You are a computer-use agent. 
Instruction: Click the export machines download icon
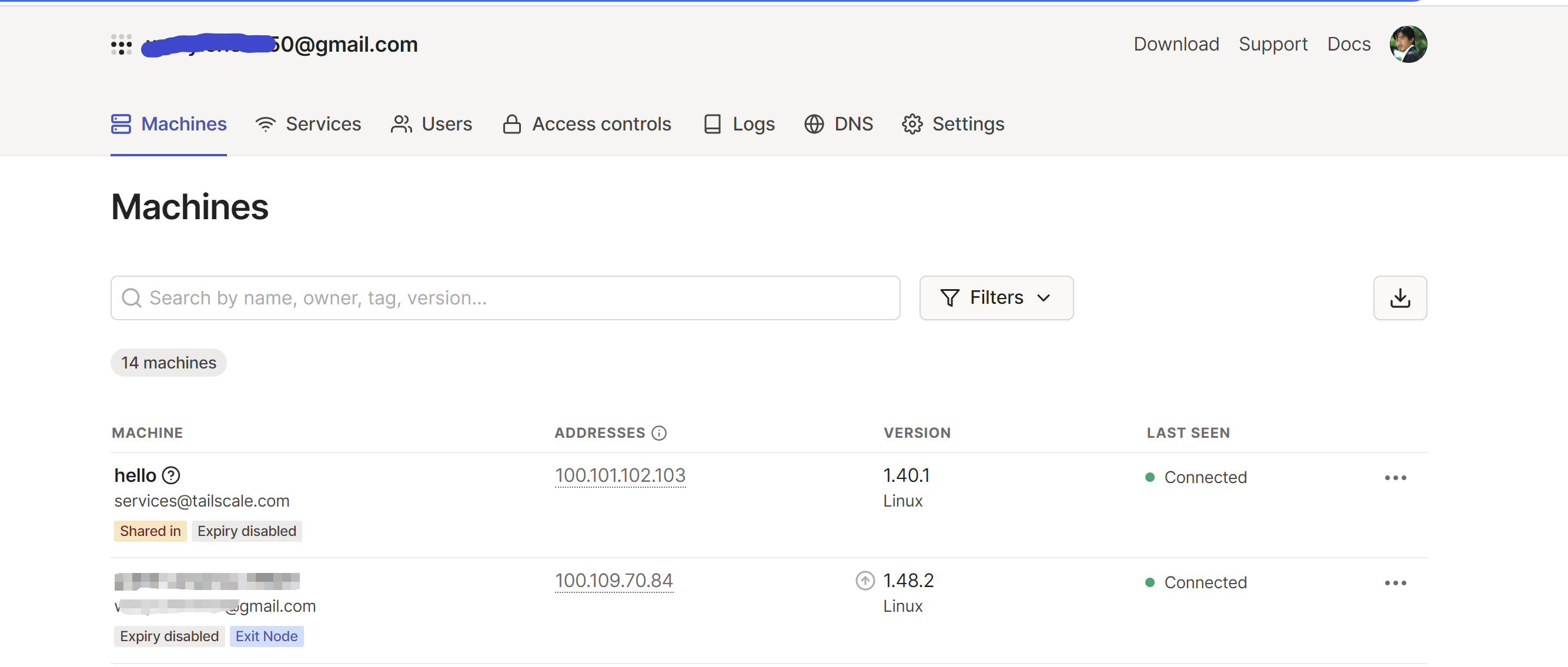click(x=1399, y=297)
